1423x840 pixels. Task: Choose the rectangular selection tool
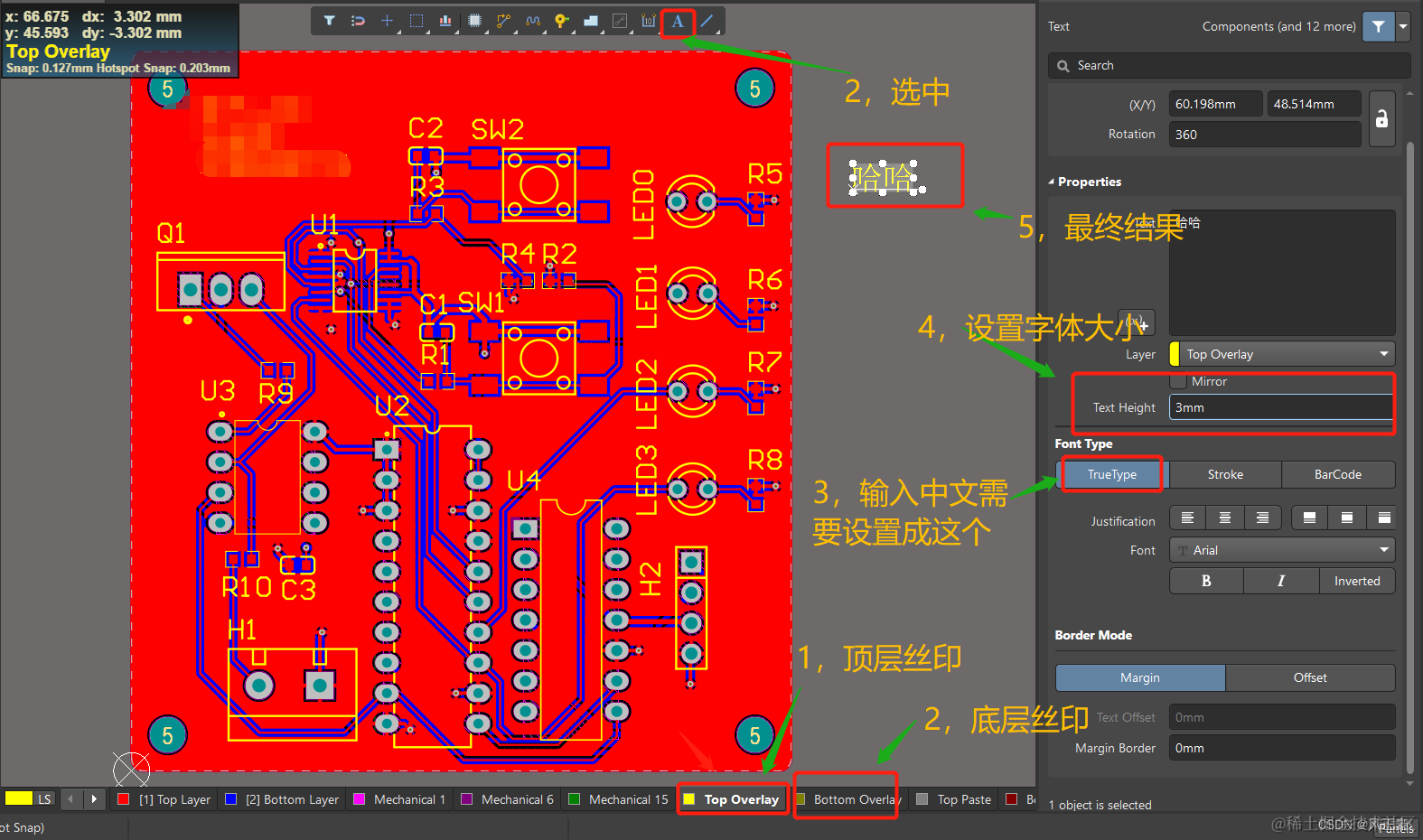416,21
